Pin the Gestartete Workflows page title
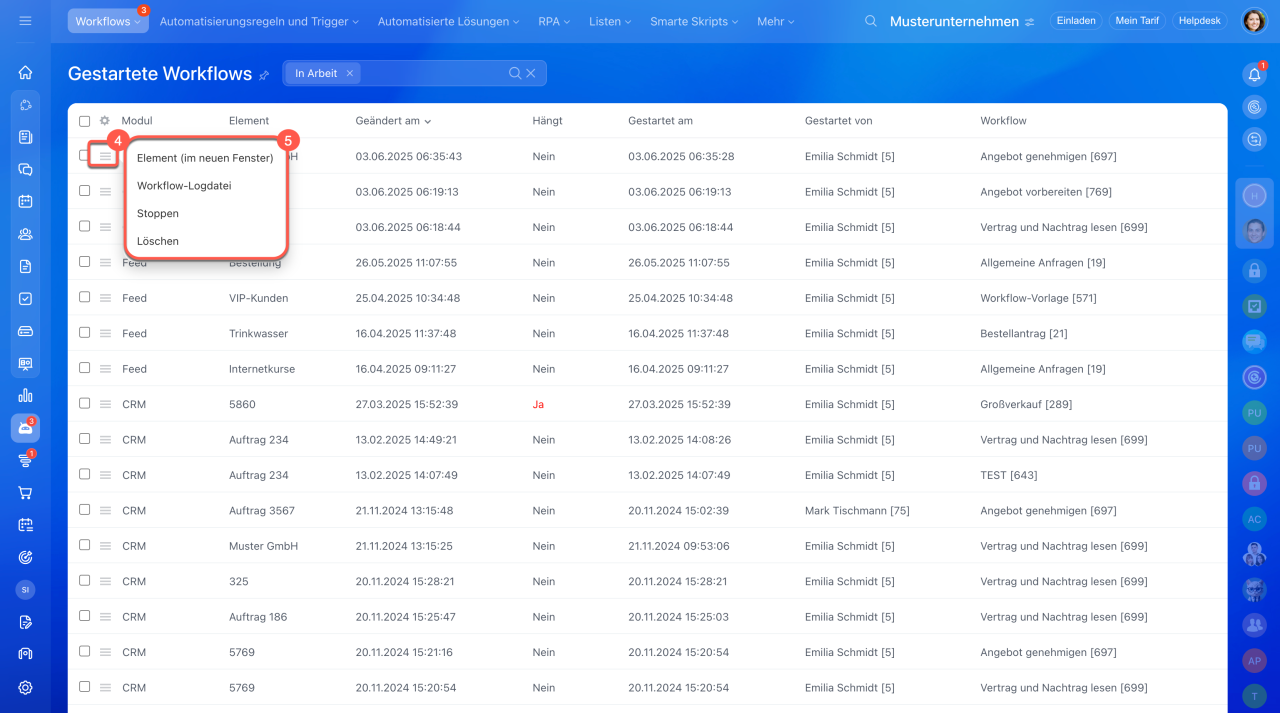Viewport: 1280px width, 713px height. [x=264, y=75]
